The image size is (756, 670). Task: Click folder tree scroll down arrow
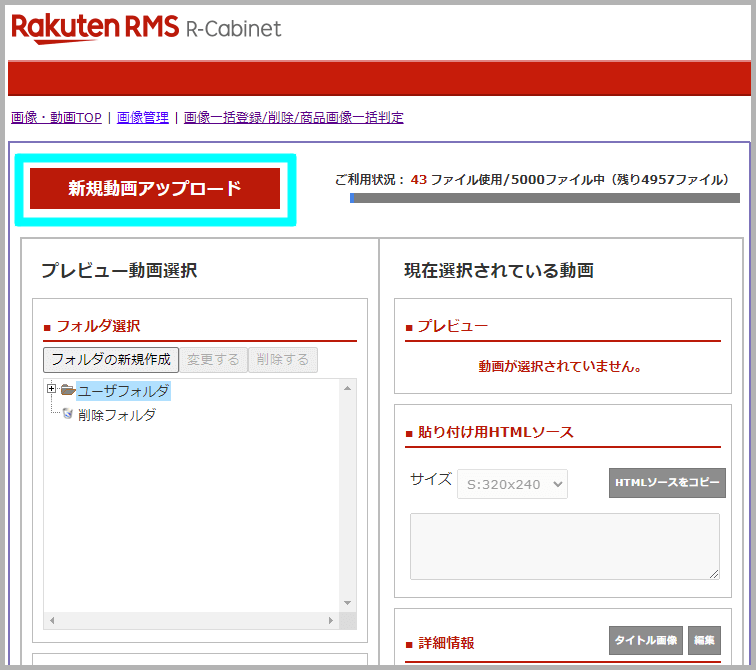click(x=348, y=603)
